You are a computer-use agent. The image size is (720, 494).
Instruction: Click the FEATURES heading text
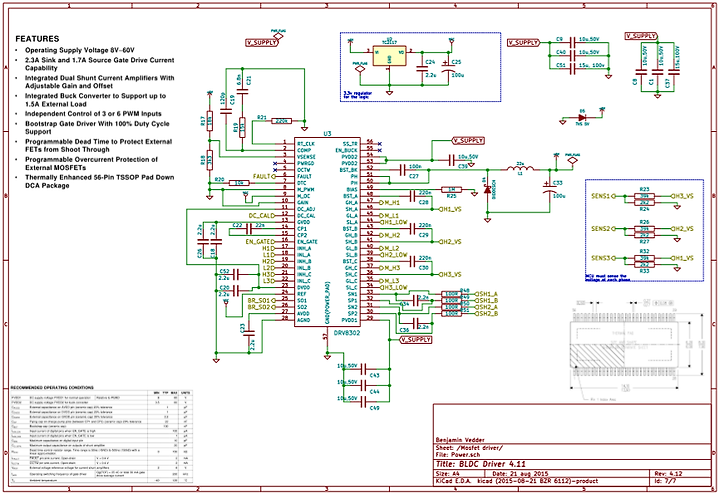coord(37,39)
